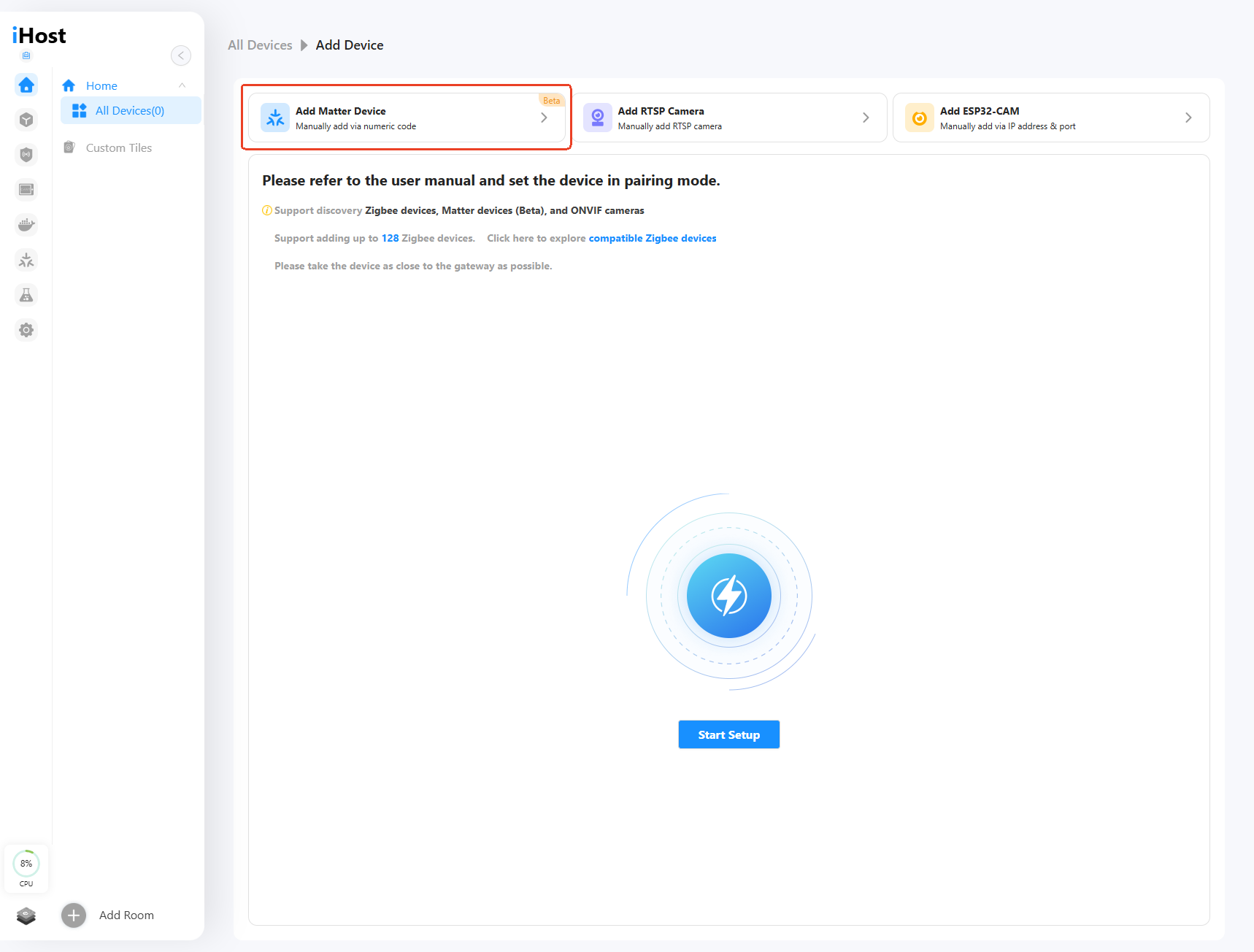The image size is (1254, 952).
Task: Open the shield security icon in the rail
Action: pyautogui.click(x=26, y=155)
